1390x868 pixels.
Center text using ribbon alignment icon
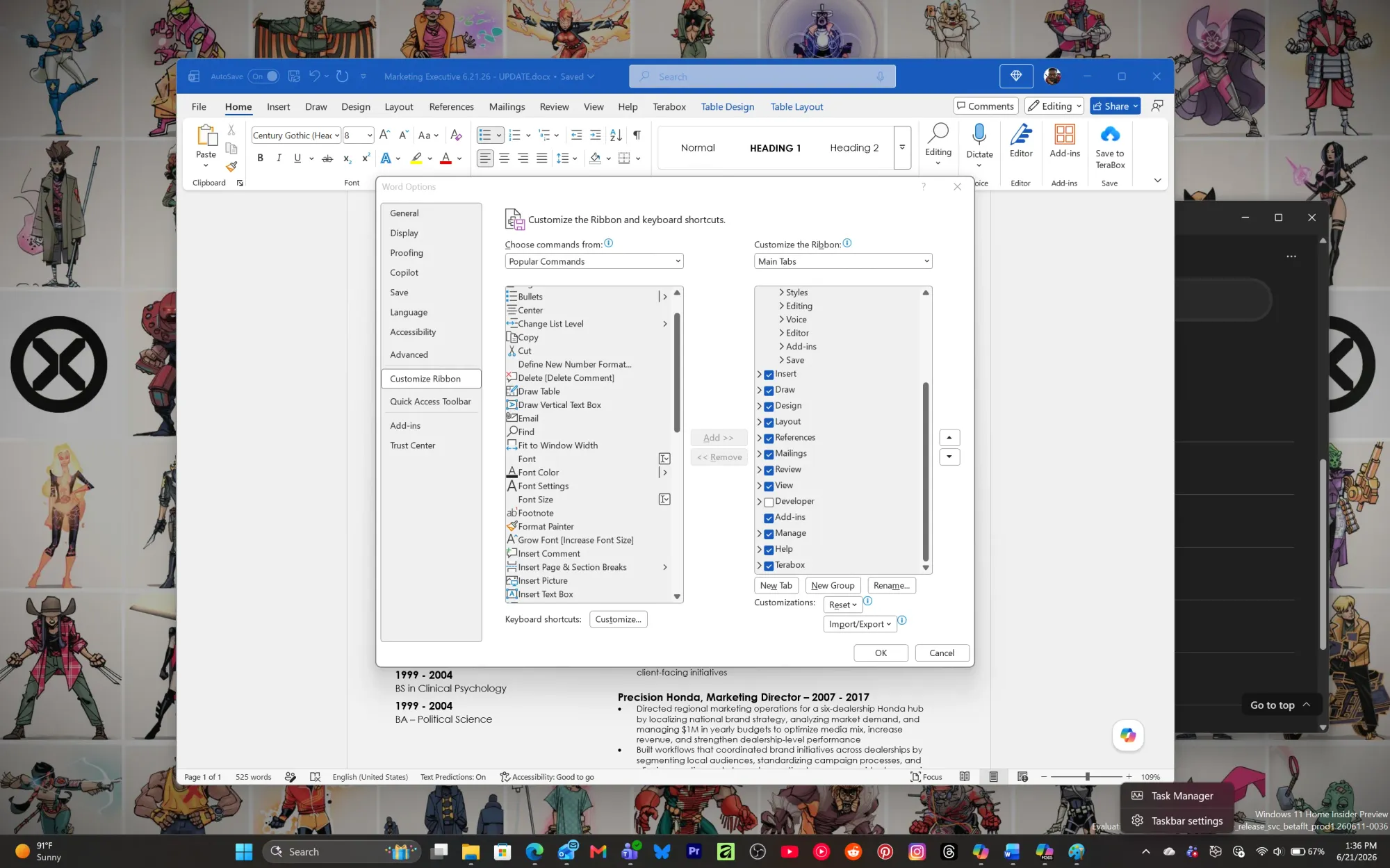pyautogui.click(x=505, y=158)
